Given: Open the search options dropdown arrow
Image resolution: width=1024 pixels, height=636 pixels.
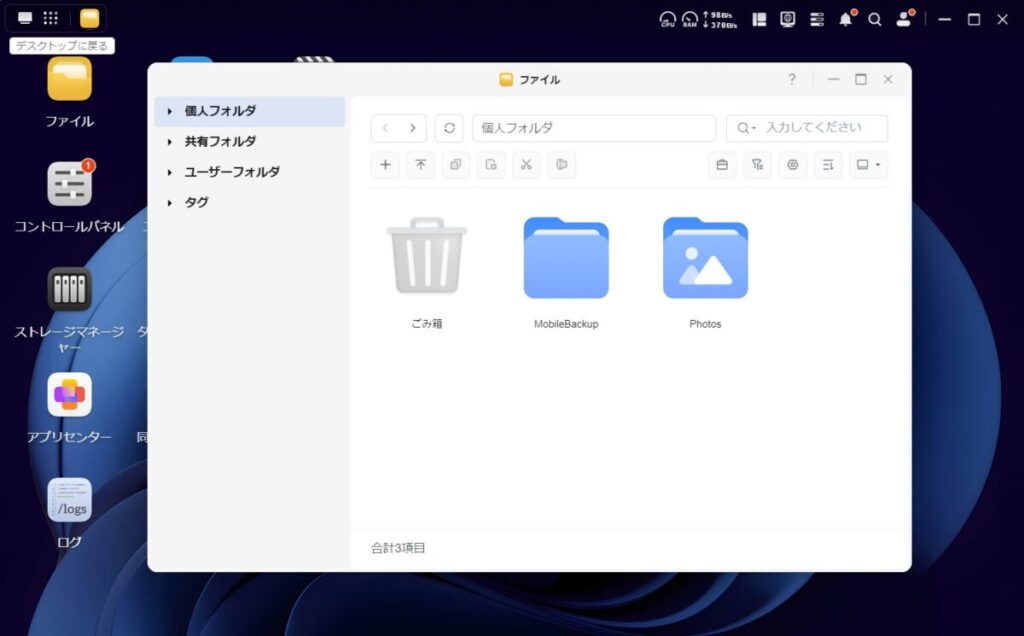Looking at the screenshot, I should (746, 128).
